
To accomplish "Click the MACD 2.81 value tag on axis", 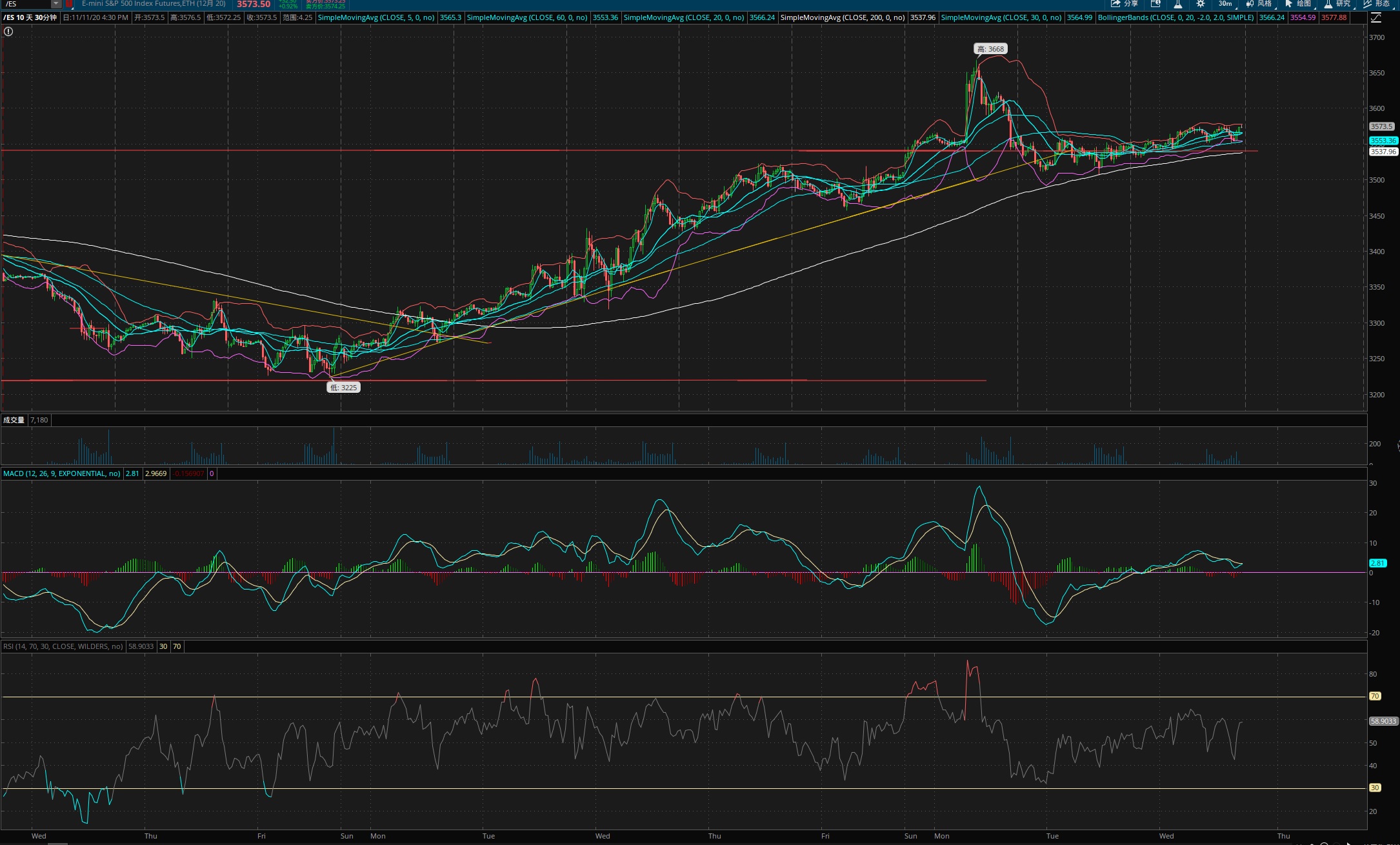I will tap(1377, 563).
